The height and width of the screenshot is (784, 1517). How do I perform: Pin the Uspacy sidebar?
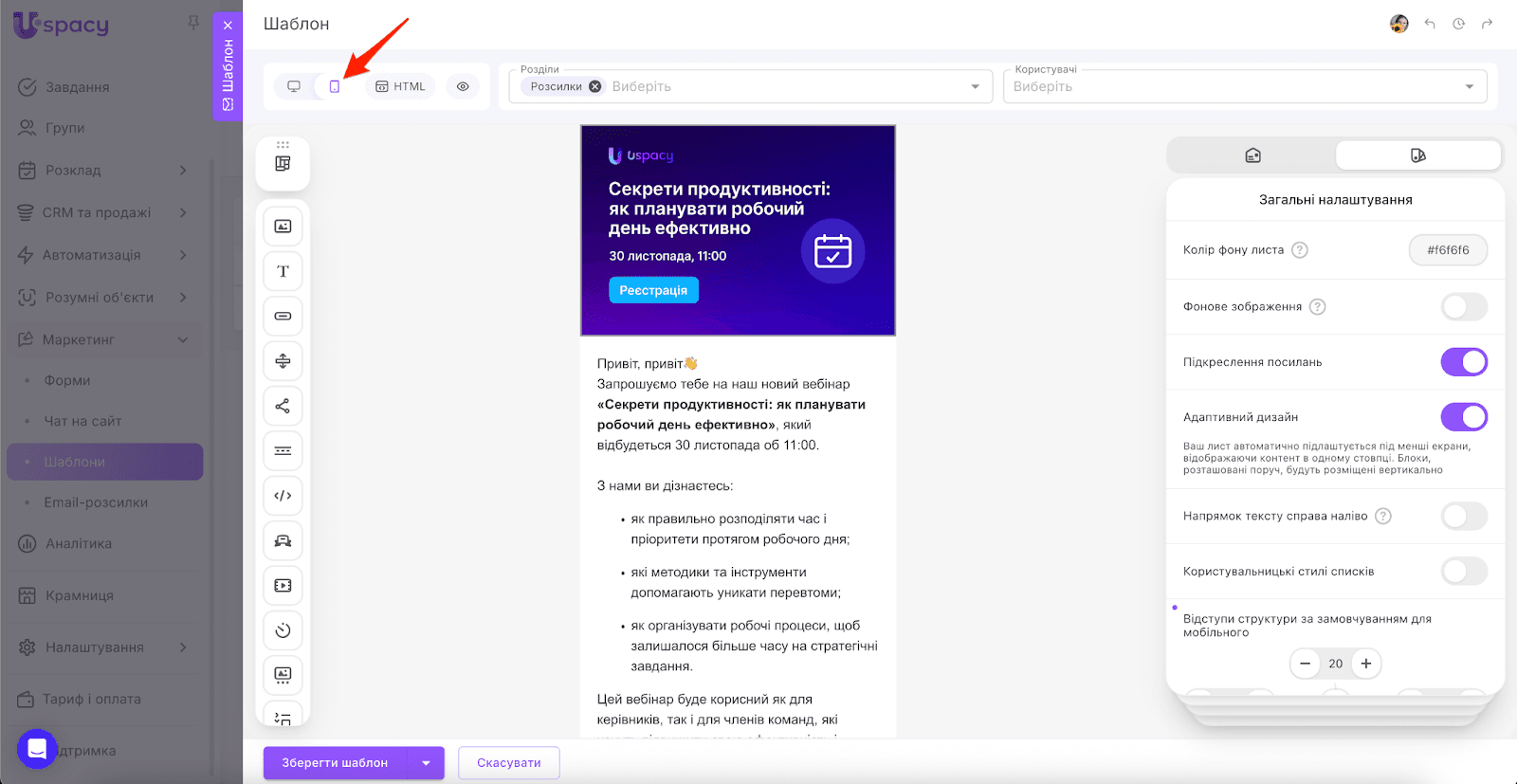[193, 23]
